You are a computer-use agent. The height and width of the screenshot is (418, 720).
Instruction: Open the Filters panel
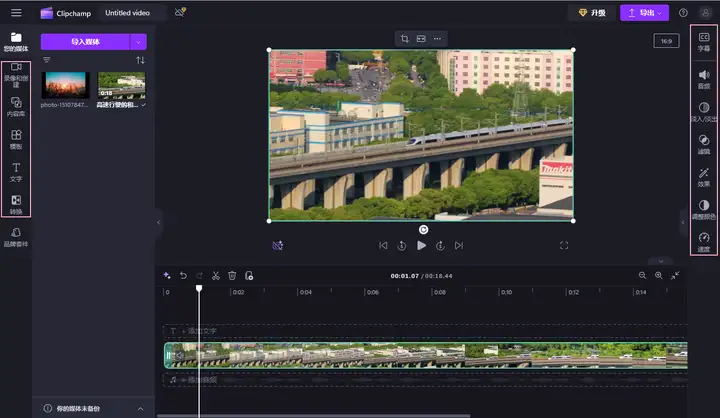coord(704,144)
